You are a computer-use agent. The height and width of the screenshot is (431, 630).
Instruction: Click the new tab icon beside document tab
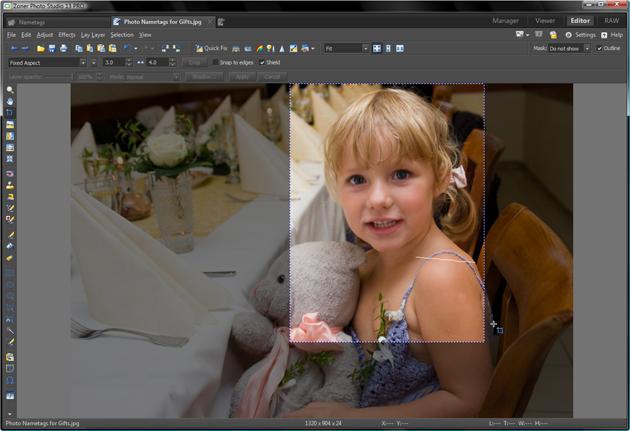[221, 22]
